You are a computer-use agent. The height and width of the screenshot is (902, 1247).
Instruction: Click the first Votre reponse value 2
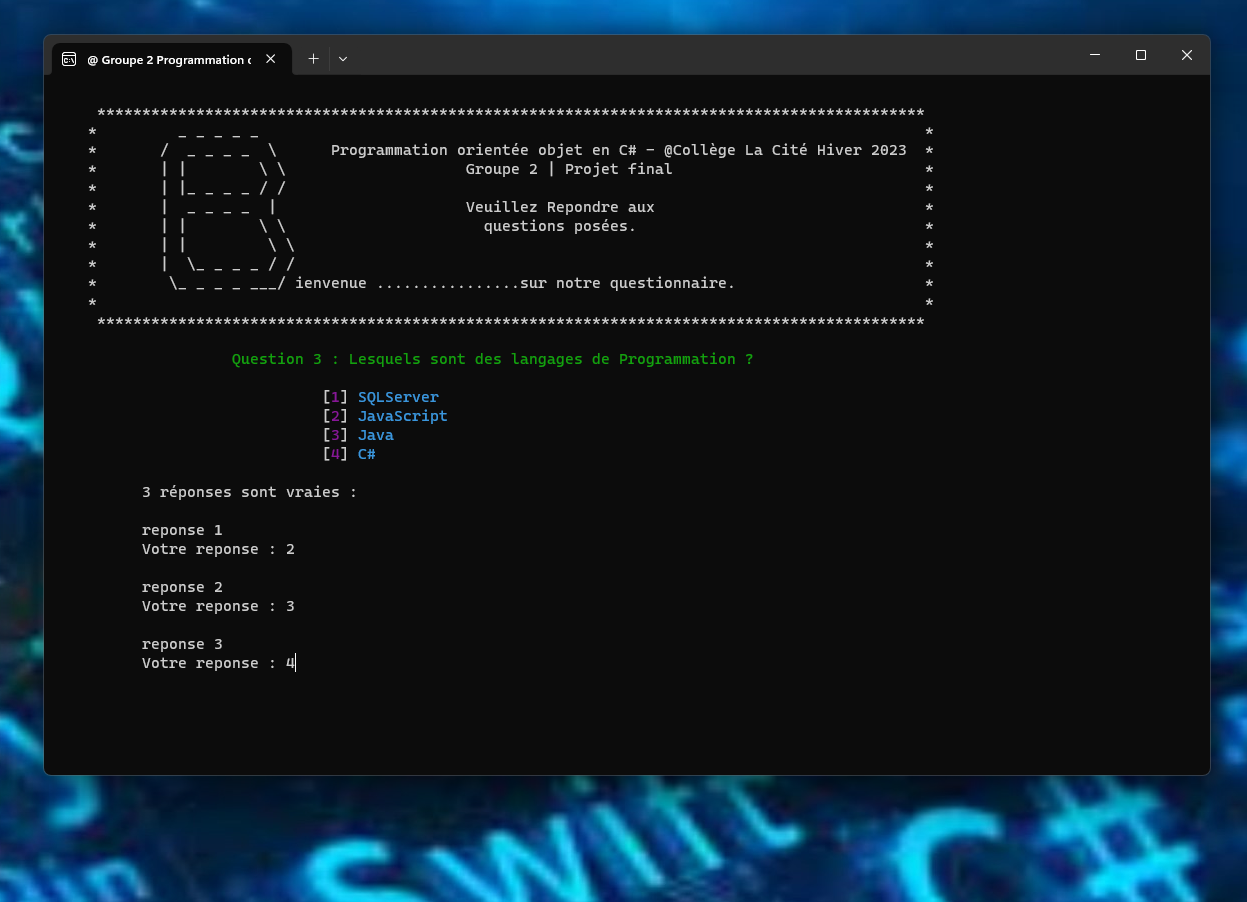coord(290,549)
